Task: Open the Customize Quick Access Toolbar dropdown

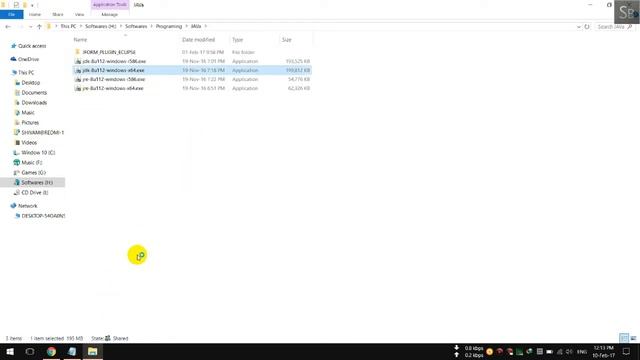Action: click(x=32, y=5)
